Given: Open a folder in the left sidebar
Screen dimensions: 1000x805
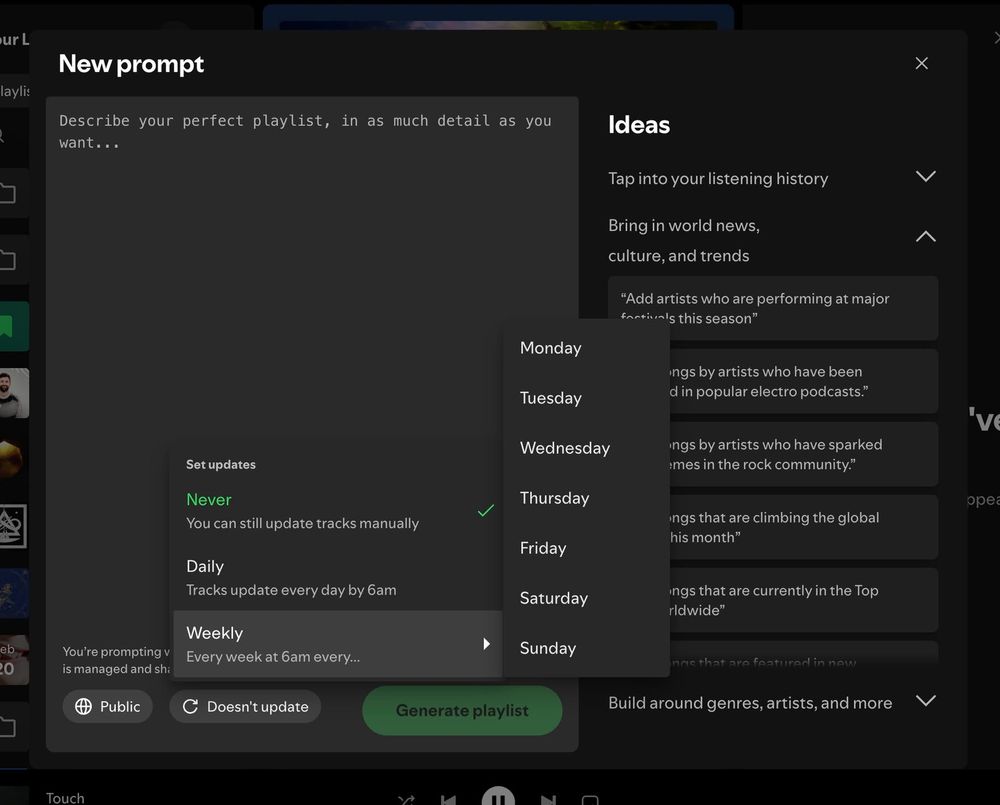Looking at the screenshot, I should (x=12, y=193).
